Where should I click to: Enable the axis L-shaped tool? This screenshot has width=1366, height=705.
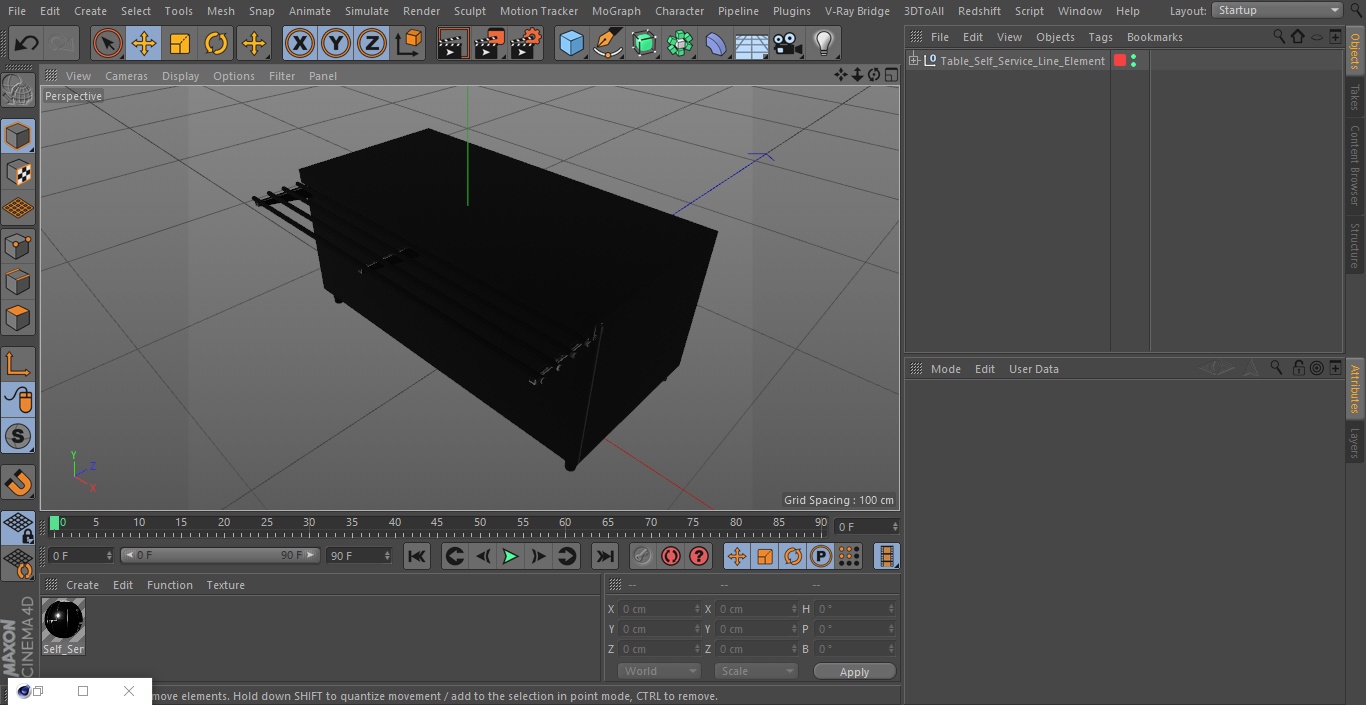[x=18, y=364]
